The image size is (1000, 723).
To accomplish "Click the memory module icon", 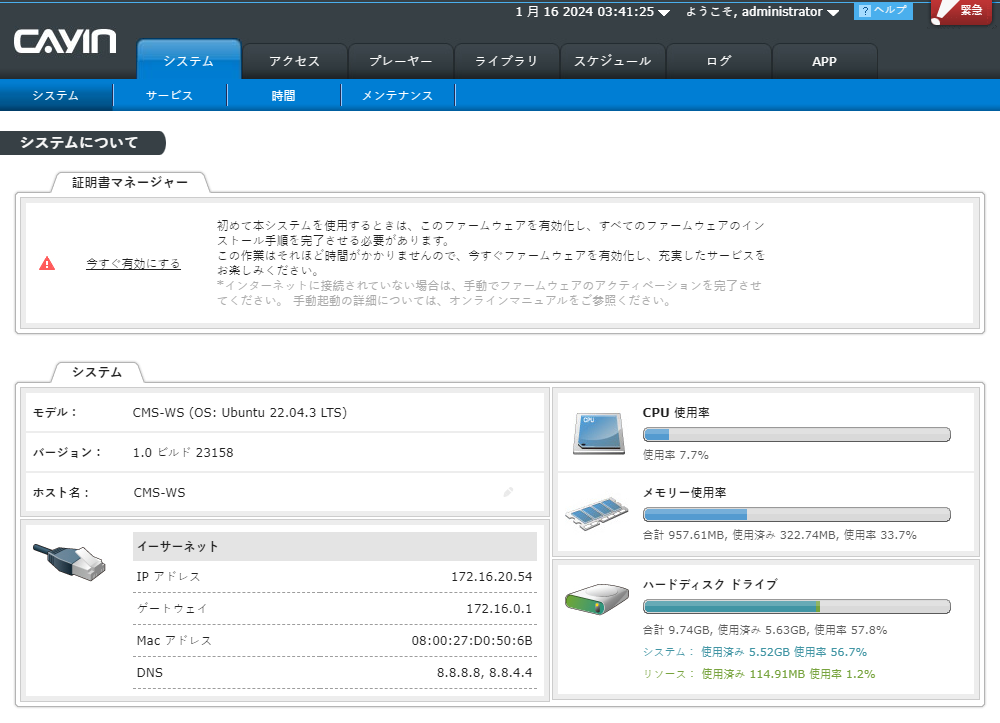I will pyautogui.click(x=597, y=514).
